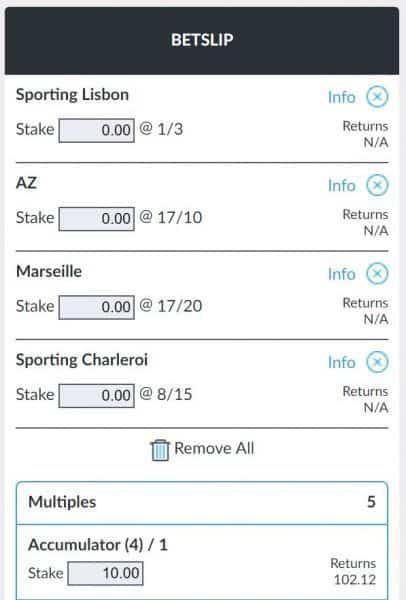406x600 pixels.
Task: Focus the Accumulator stake field showing 10.00
Action: pyautogui.click(x=105, y=573)
